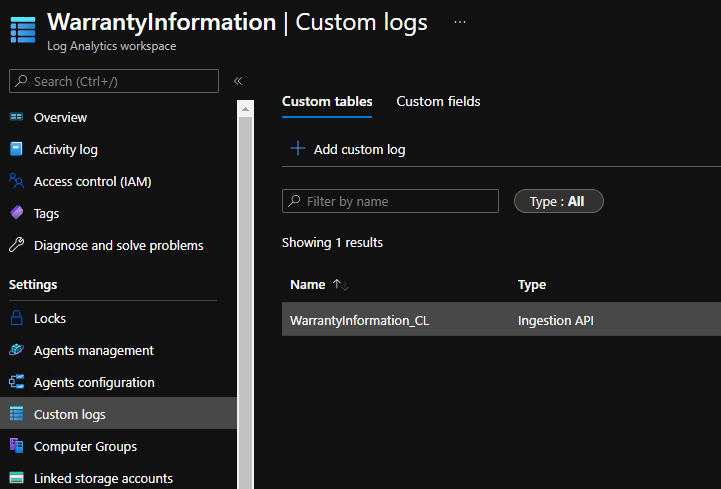Open the Computer Groups icon
This screenshot has width=721, height=489.
[x=16, y=446]
